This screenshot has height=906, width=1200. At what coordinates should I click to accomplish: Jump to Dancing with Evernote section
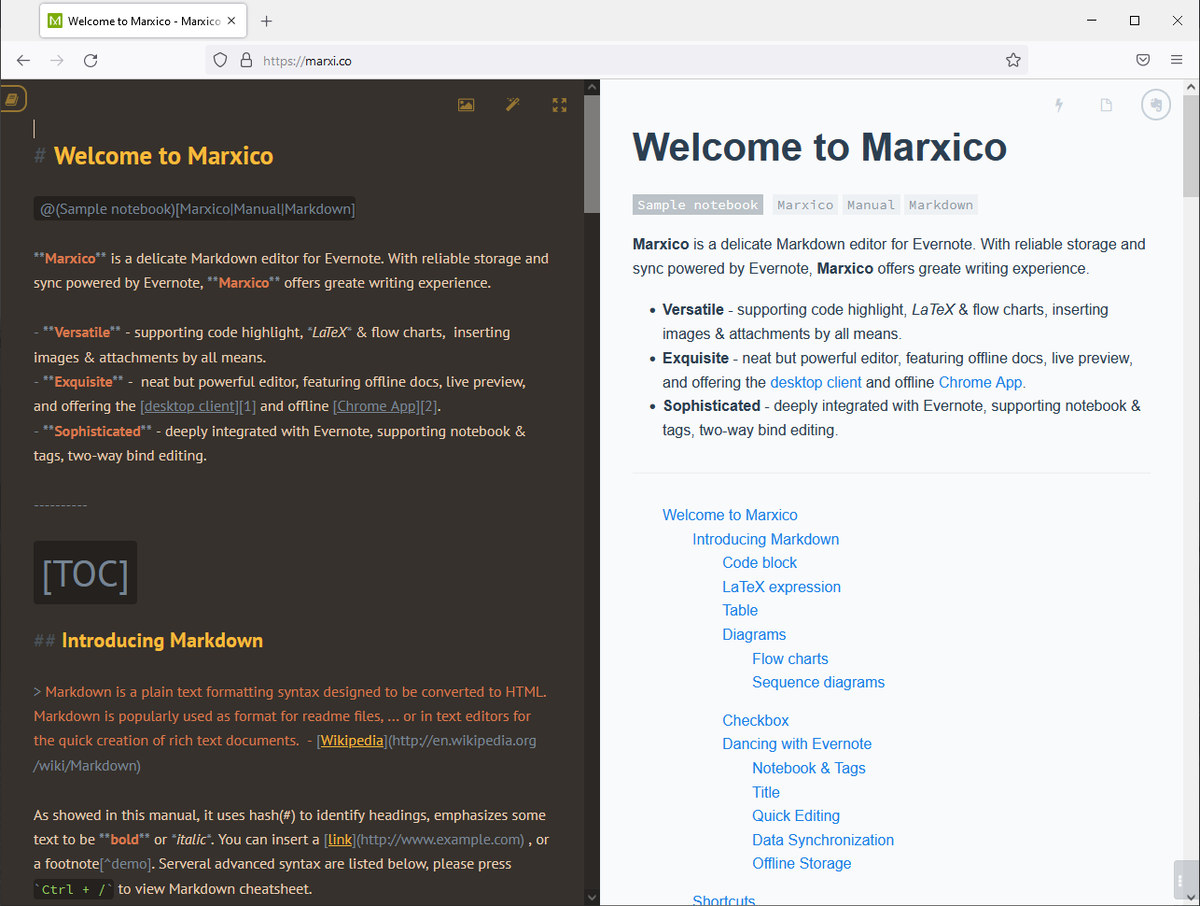pos(797,744)
